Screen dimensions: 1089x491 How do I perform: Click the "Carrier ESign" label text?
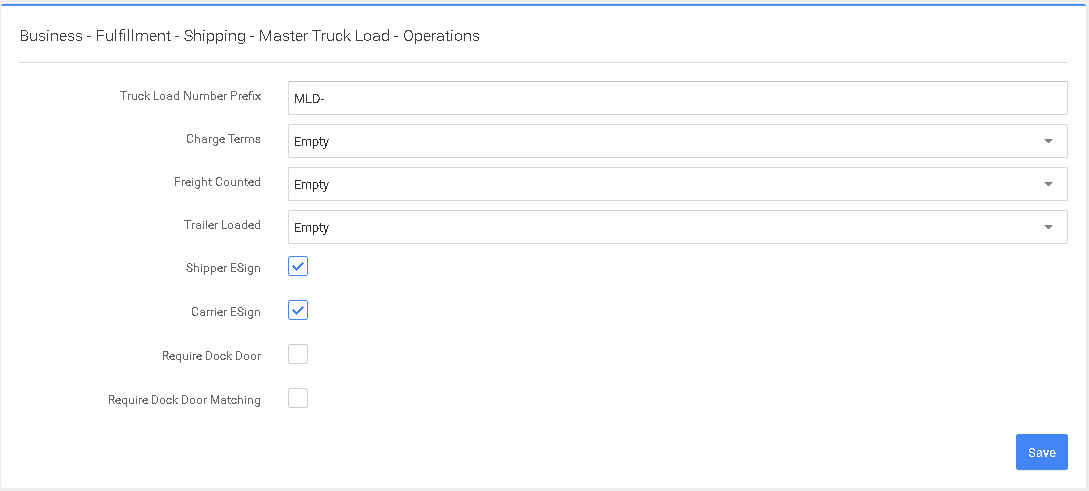(226, 312)
